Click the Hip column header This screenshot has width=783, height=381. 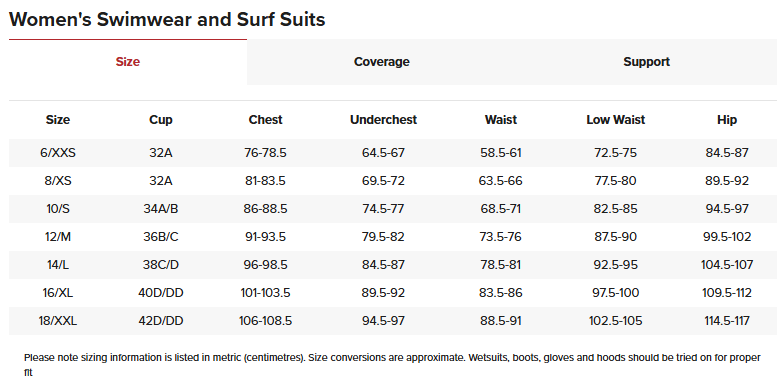click(727, 120)
